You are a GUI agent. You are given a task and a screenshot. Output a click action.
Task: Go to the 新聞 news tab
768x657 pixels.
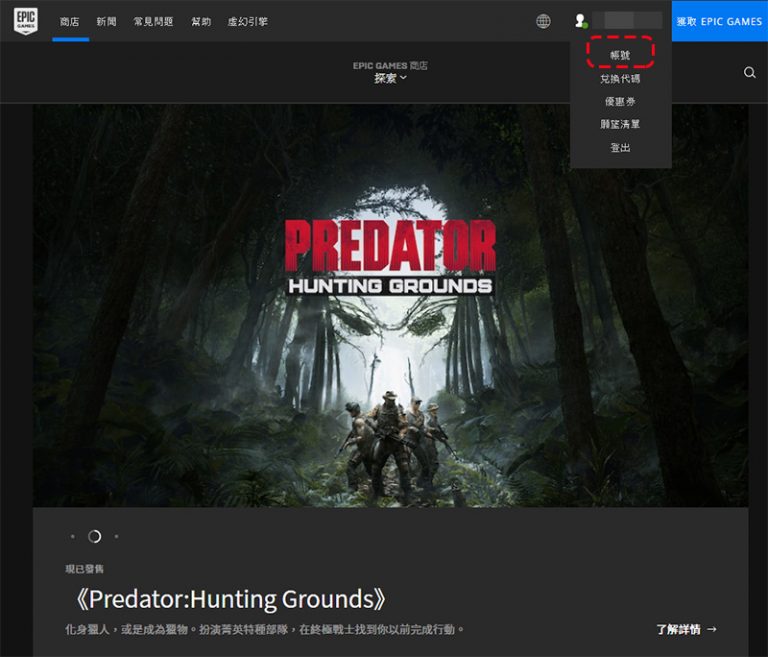(106, 22)
